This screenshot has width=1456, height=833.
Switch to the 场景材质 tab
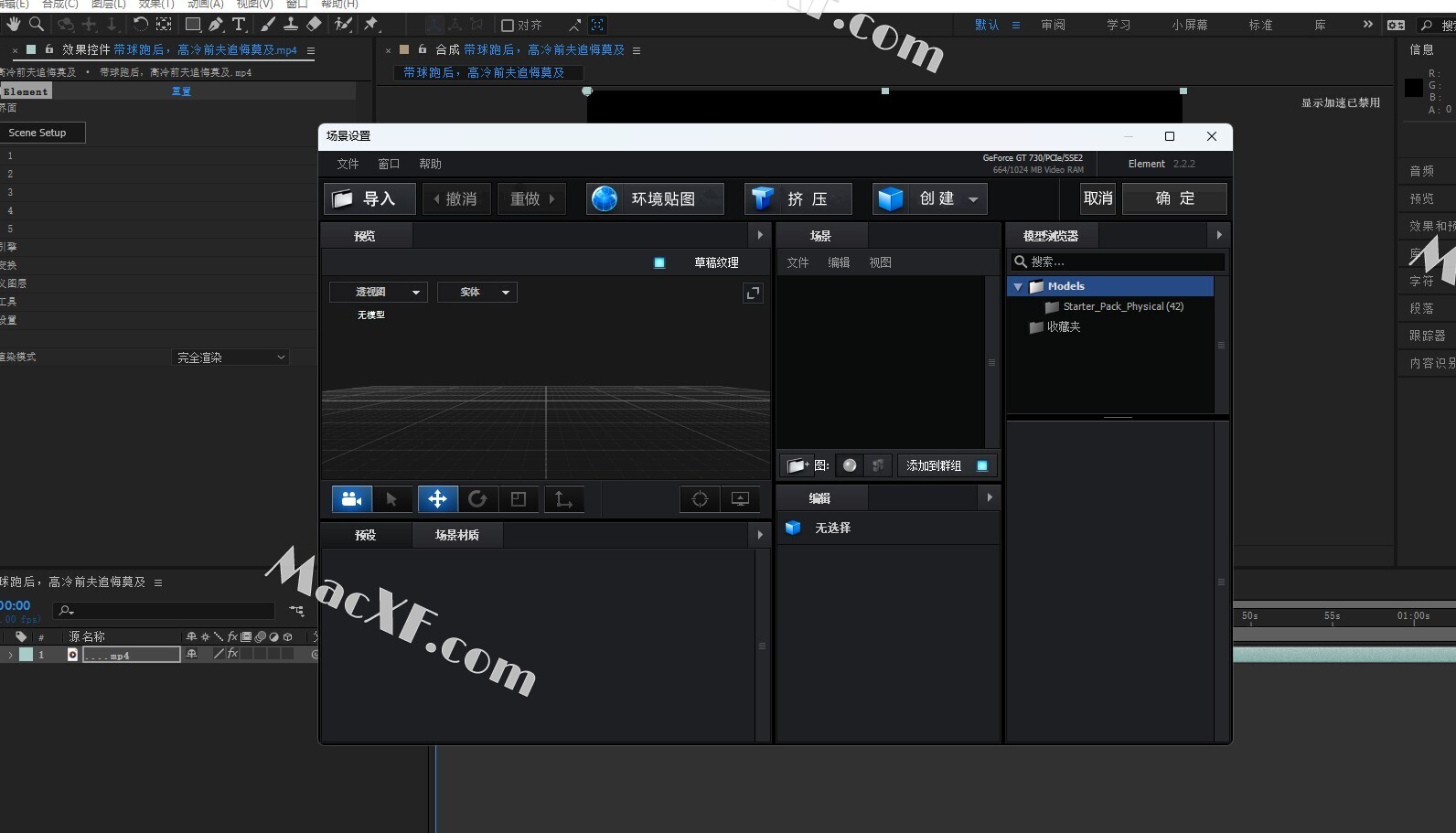(x=456, y=535)
